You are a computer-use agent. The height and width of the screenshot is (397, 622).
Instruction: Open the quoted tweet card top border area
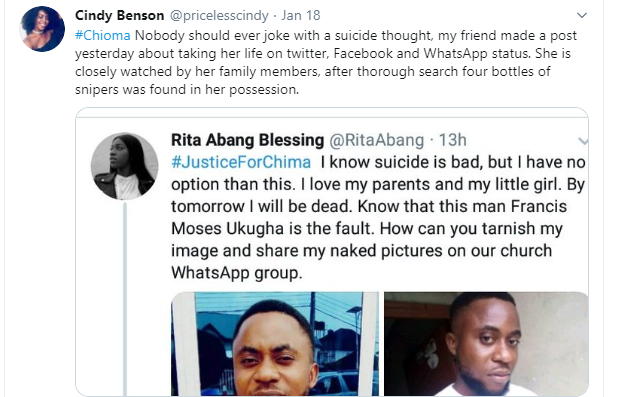[x=332, y=113]
